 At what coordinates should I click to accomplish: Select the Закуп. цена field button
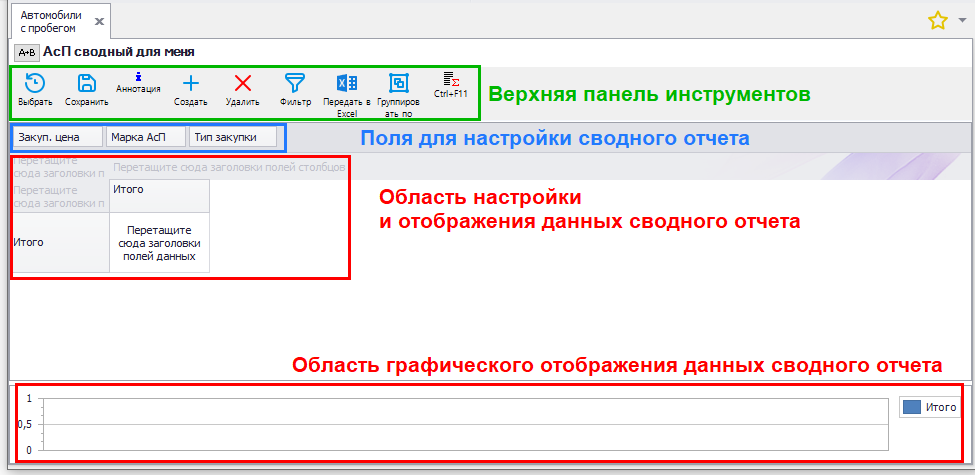coord(57,137)
